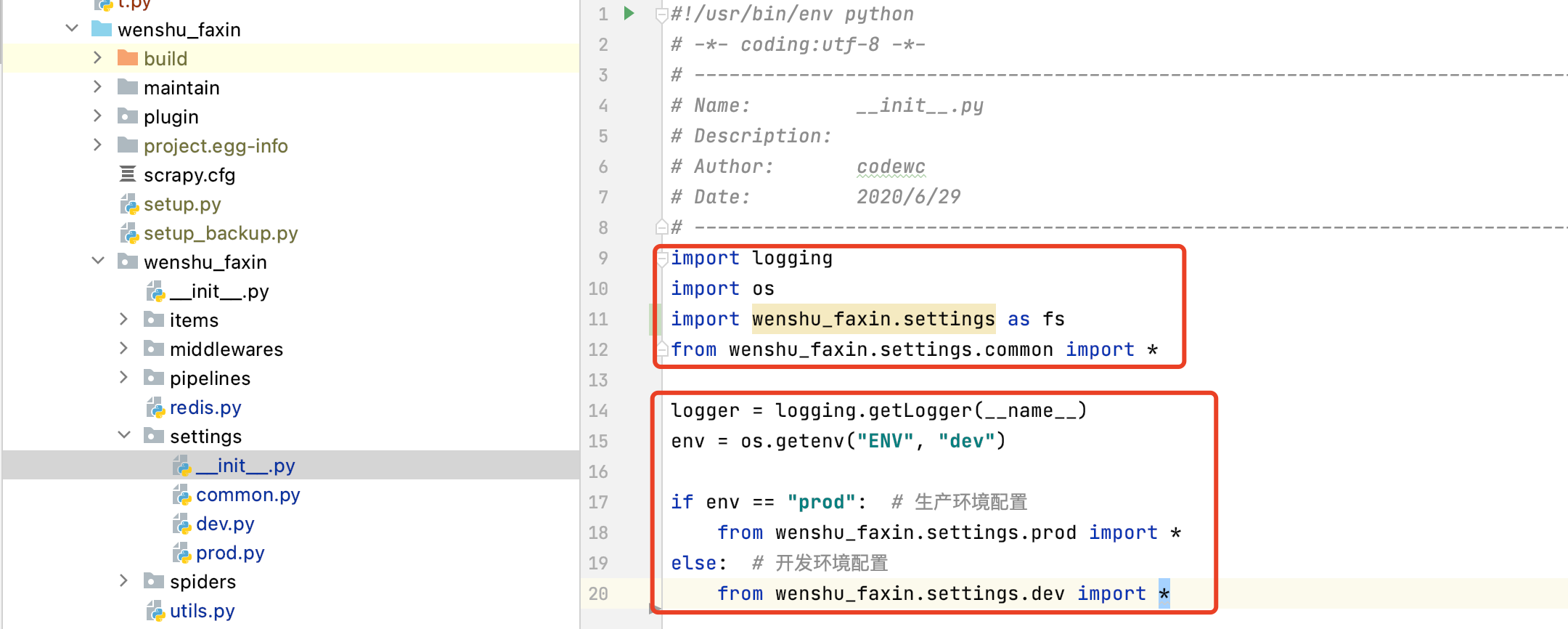Open redis.py in the project tree

pos(205,407)
